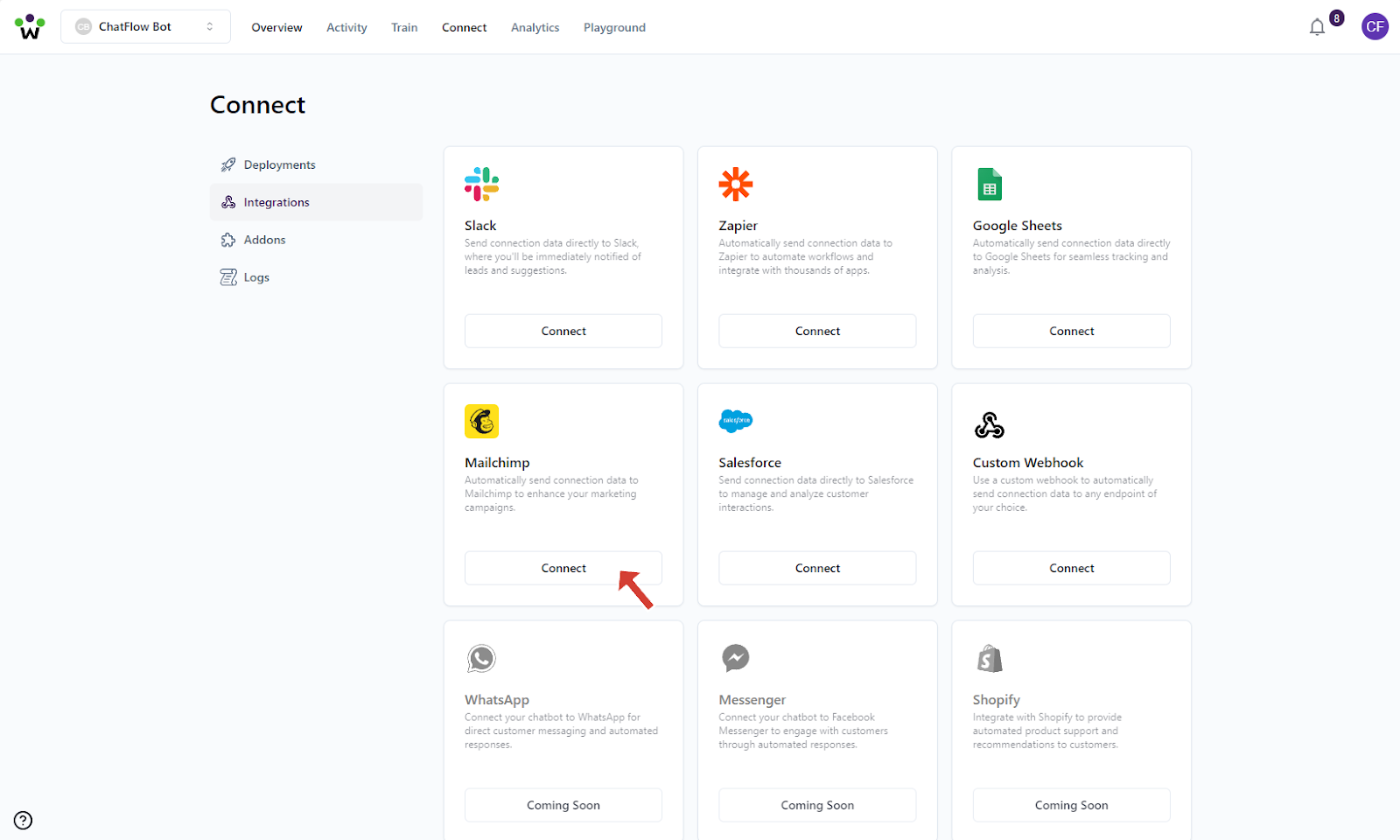Click the Messenger logo icon
1400x840 pixels.
(736, 658)
